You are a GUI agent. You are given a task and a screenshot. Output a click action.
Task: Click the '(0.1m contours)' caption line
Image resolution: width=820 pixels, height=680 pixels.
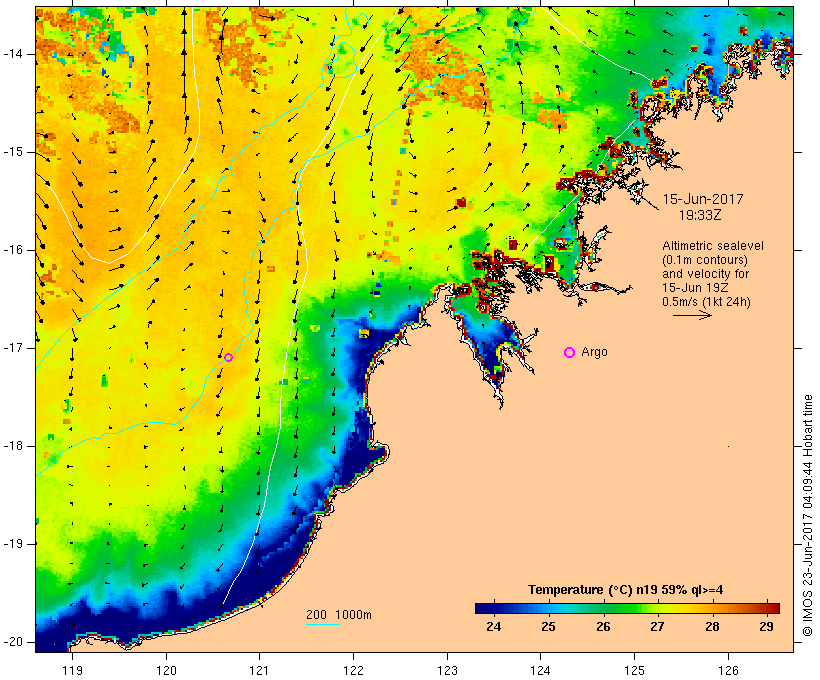pyautogui.click(x=705, y=260)
